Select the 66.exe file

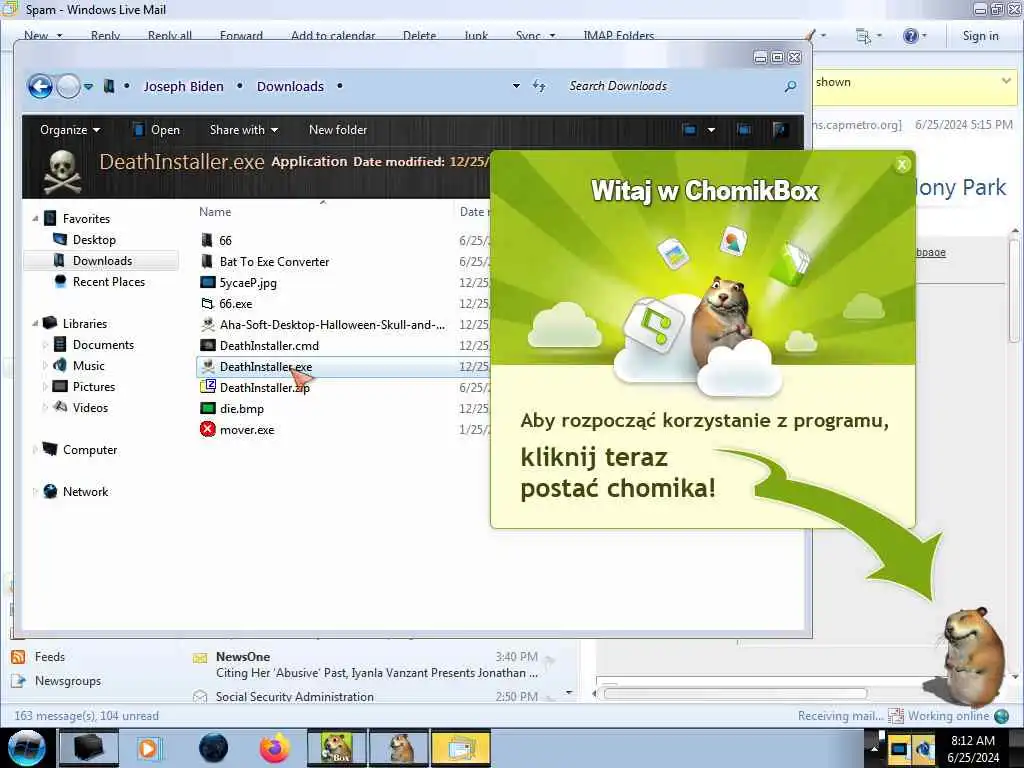coord(236,304)
